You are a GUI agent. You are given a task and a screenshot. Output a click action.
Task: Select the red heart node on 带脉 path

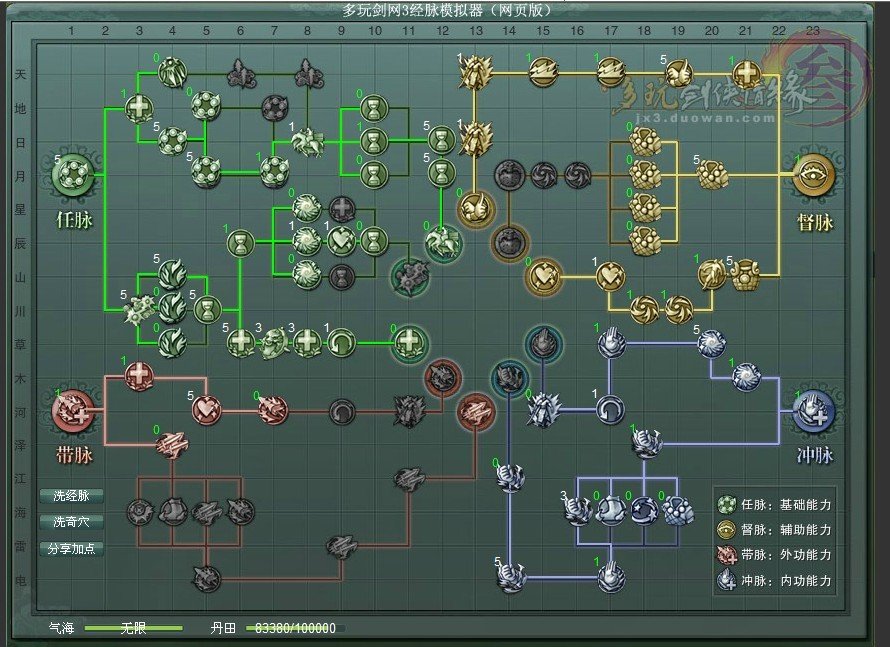tap(206, 409)
